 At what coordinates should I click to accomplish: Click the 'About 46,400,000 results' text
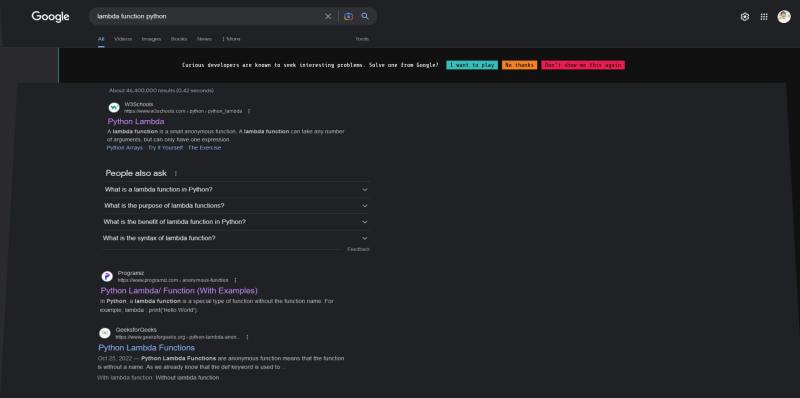pos(161,91)
